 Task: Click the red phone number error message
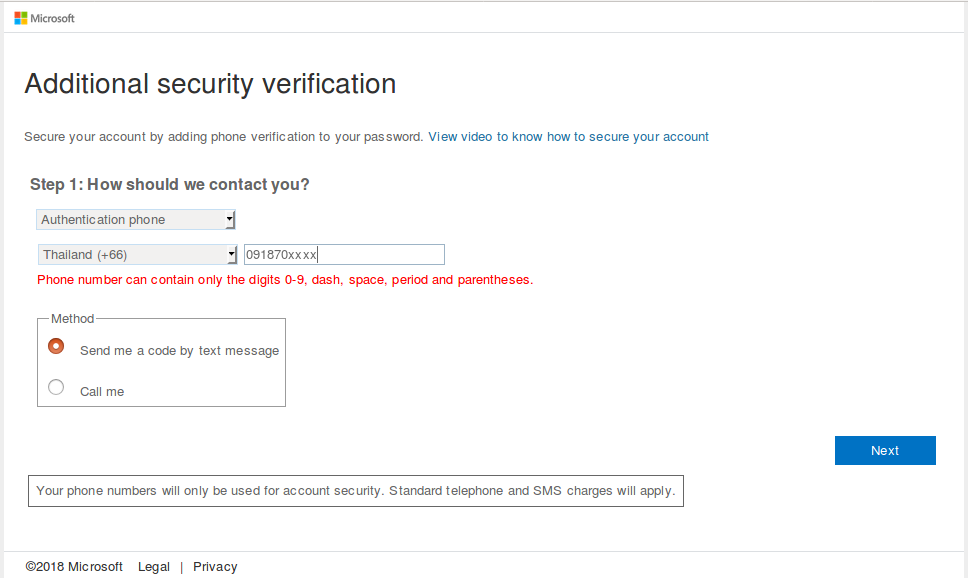pos(285,280)
